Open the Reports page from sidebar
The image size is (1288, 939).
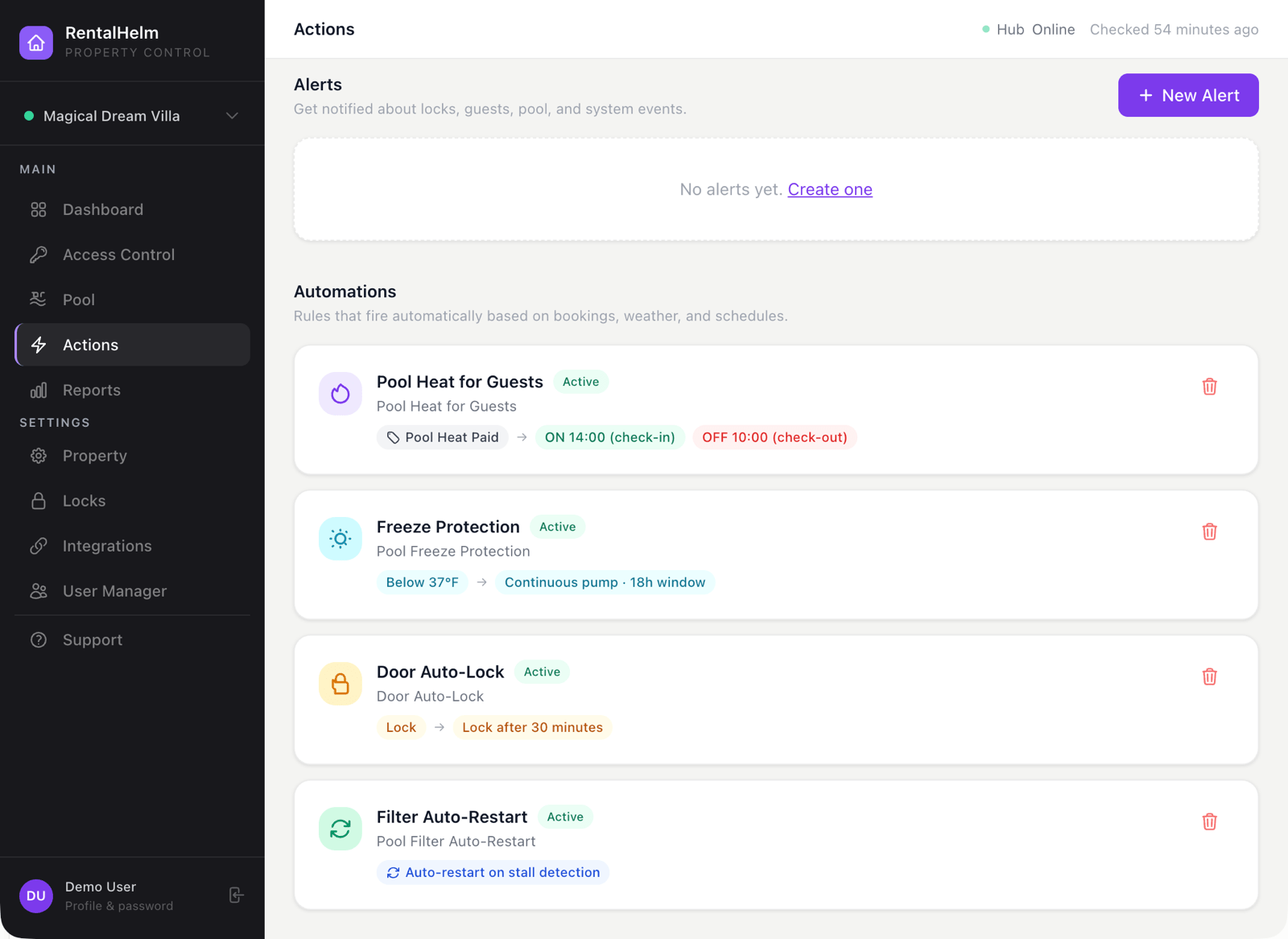point(91,390)
